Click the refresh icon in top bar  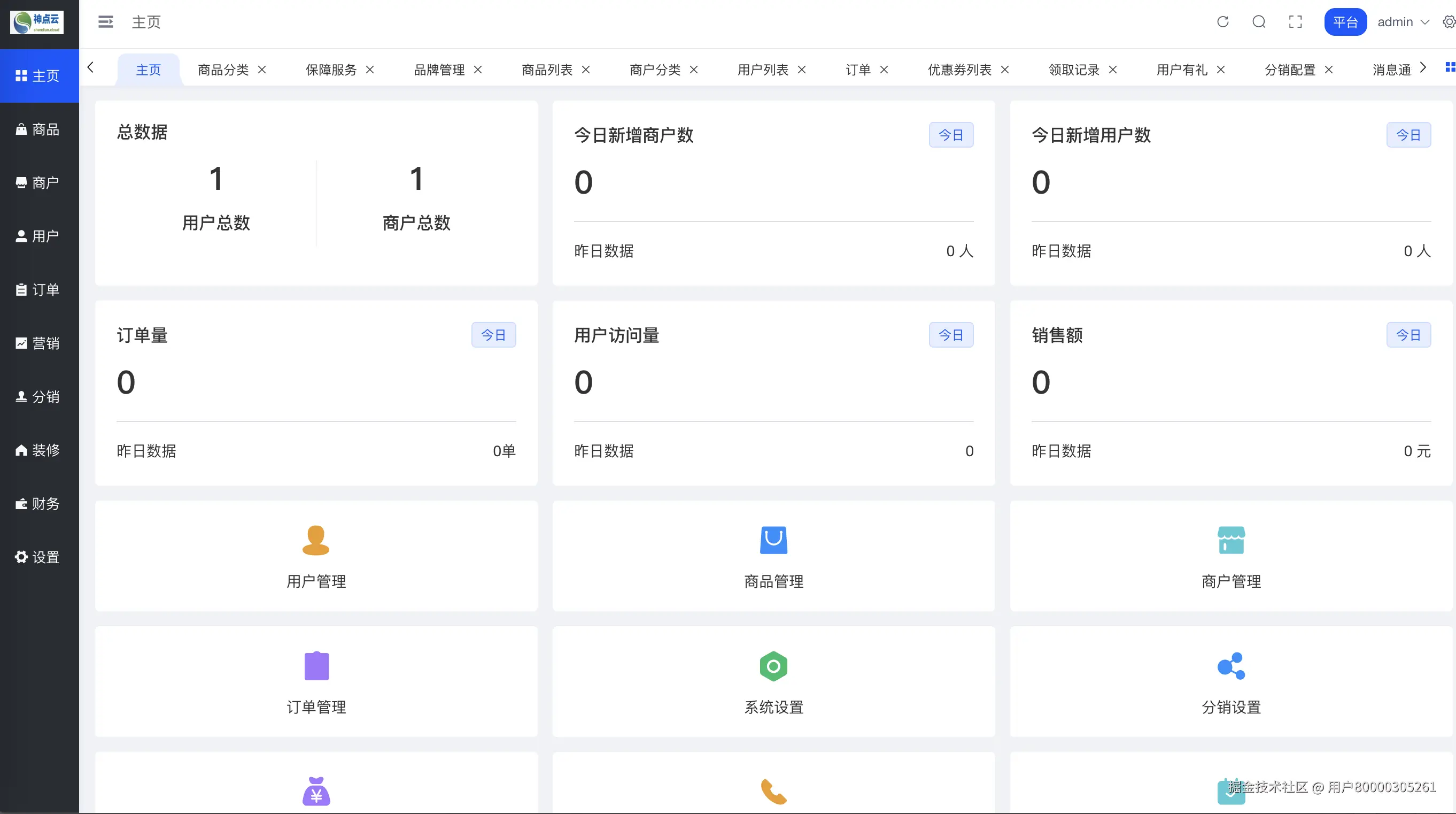click(1222, 22)
